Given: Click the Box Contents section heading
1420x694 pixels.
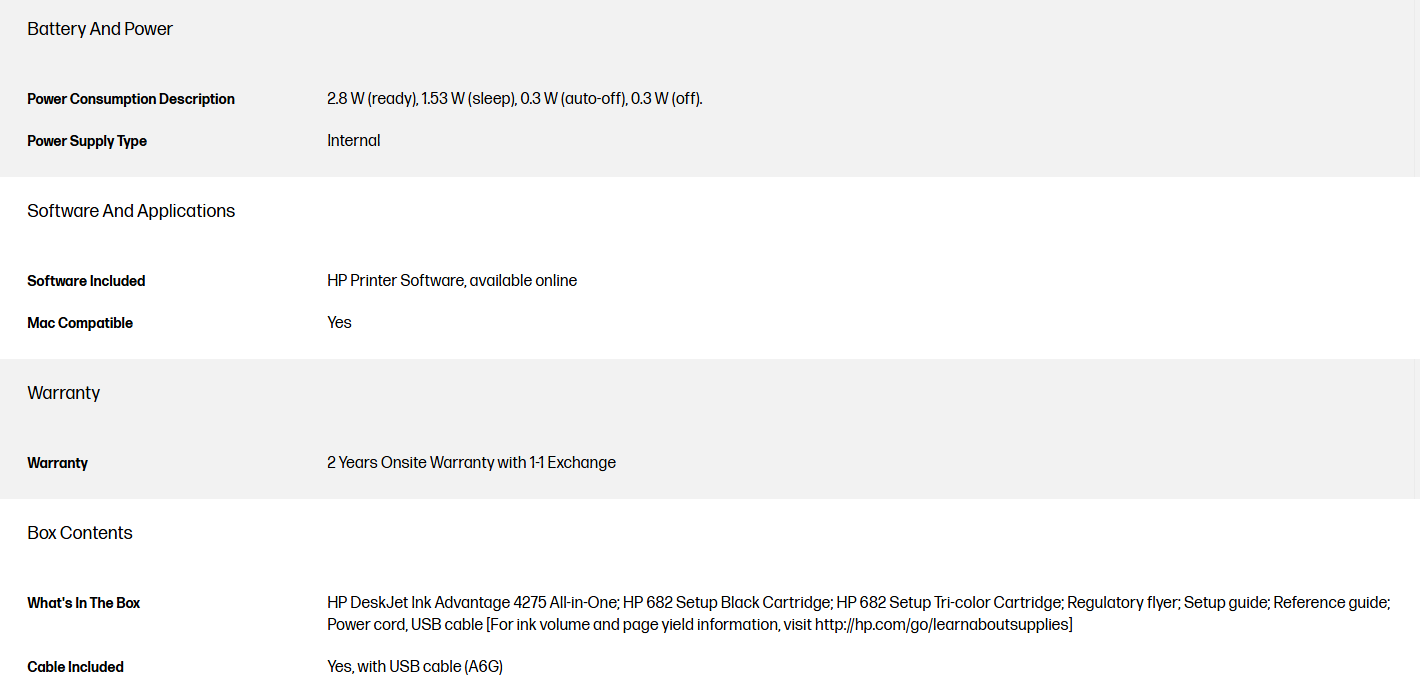Looking at the screenshot, I should point(80,533).
